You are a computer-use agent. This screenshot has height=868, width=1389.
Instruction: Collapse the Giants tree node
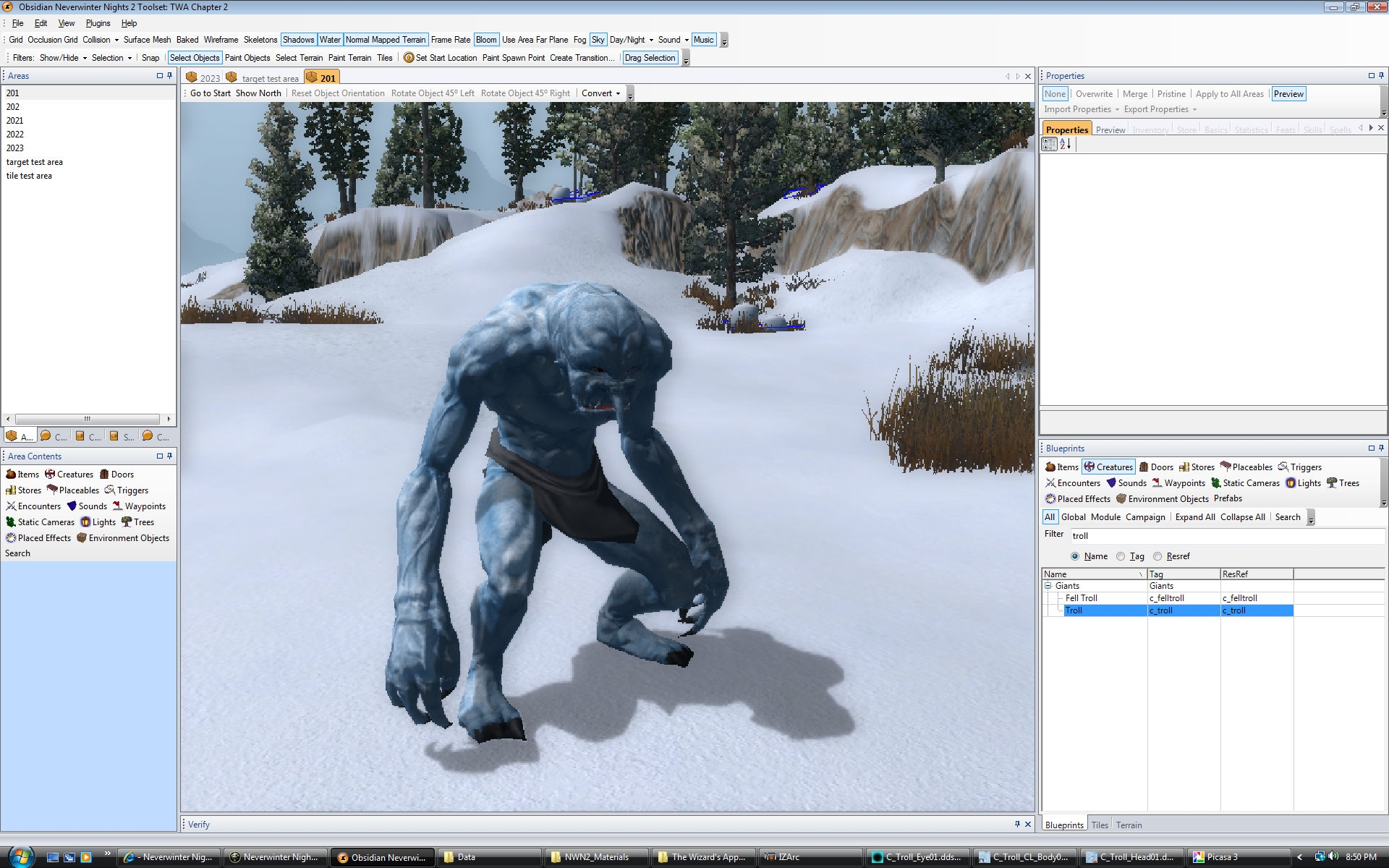1048,586
